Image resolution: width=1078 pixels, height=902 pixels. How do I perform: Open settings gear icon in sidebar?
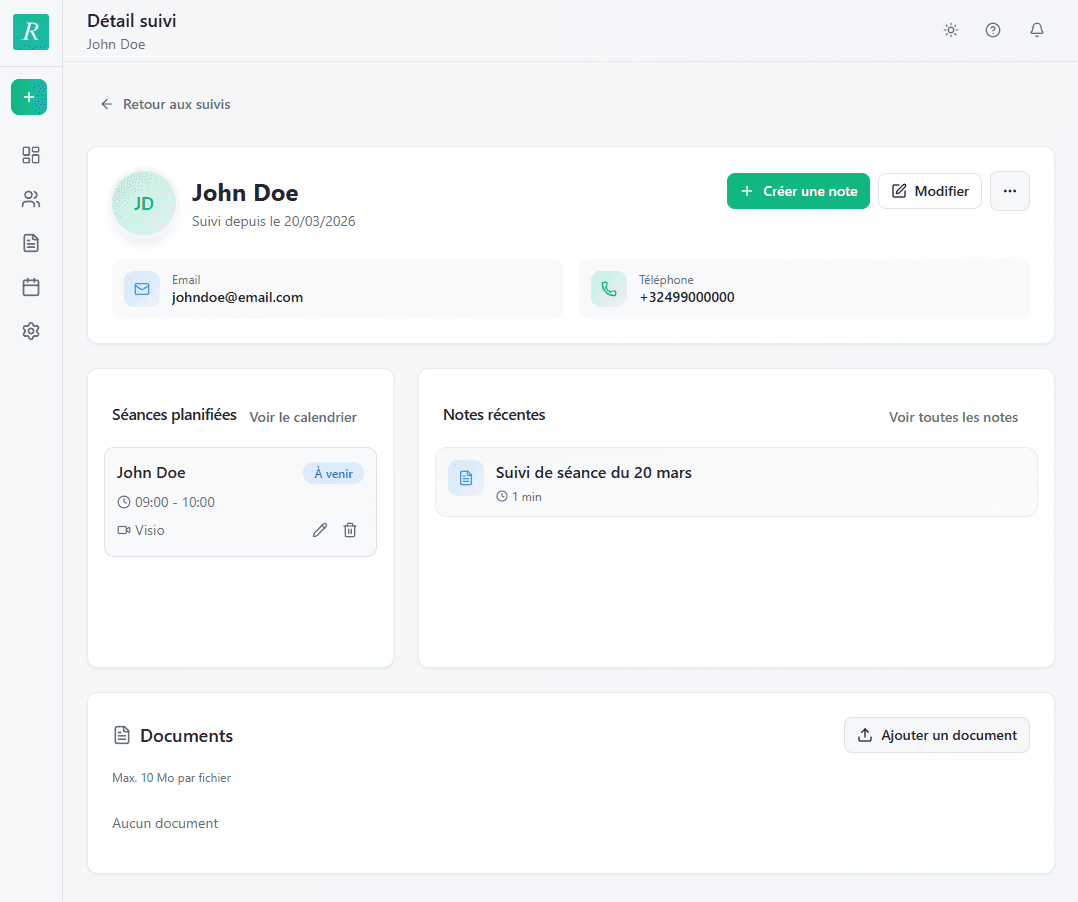coord(31,331)
